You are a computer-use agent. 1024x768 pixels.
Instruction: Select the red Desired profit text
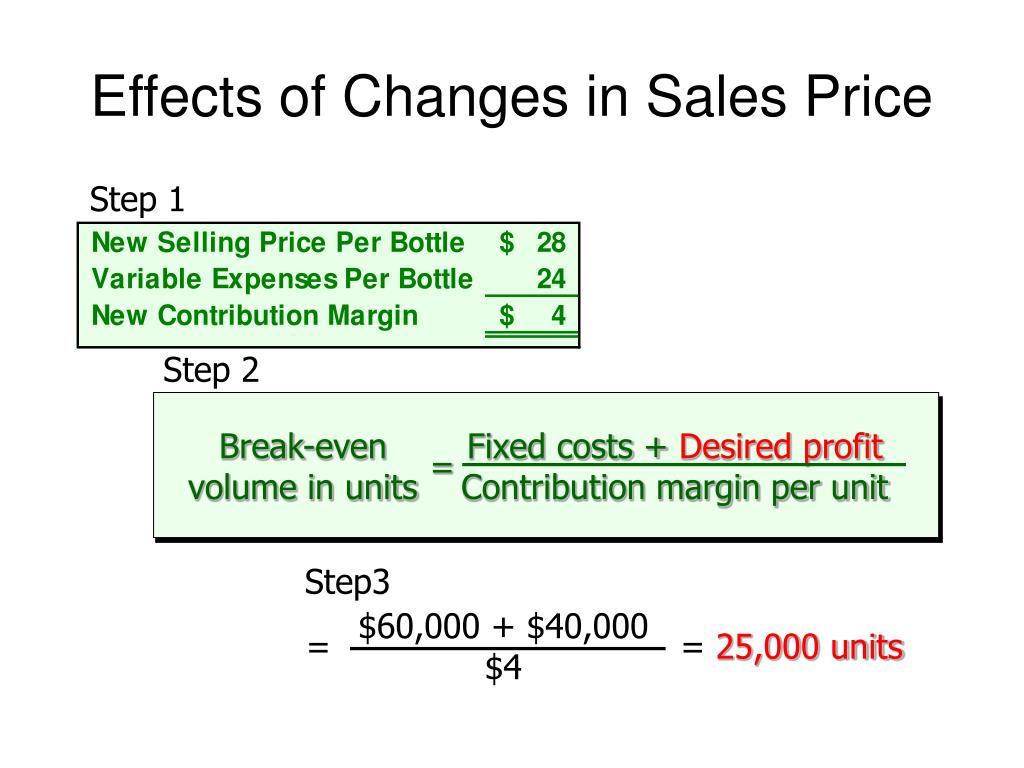(x=781, y=447)
